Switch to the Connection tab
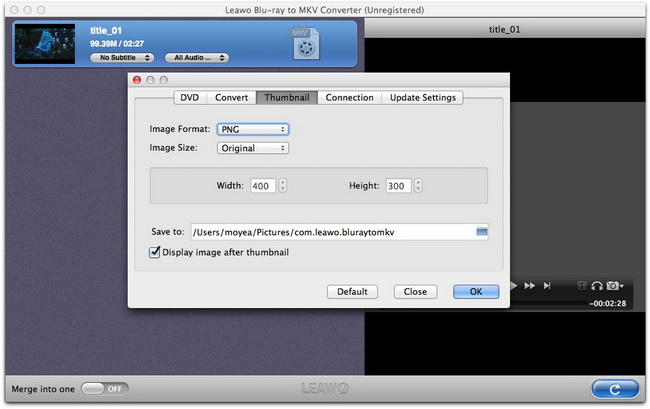The image size is (650, 409). click(x=349, y=97)
